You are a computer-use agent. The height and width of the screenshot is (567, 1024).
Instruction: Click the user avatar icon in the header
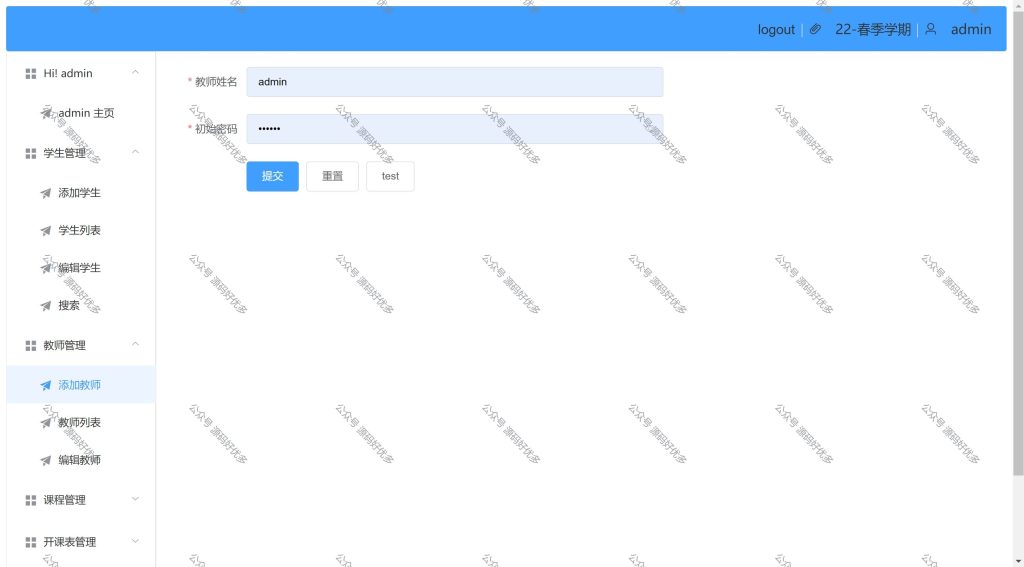pos(931,29)
